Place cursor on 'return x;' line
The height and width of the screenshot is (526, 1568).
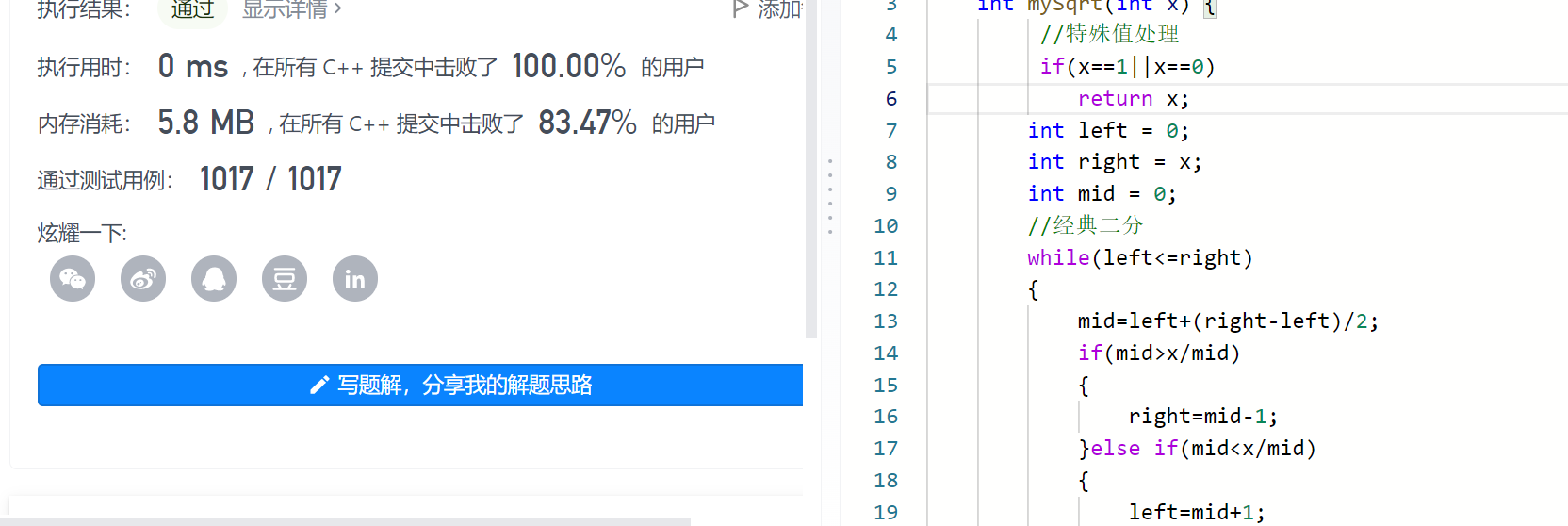pos(1134,99)
